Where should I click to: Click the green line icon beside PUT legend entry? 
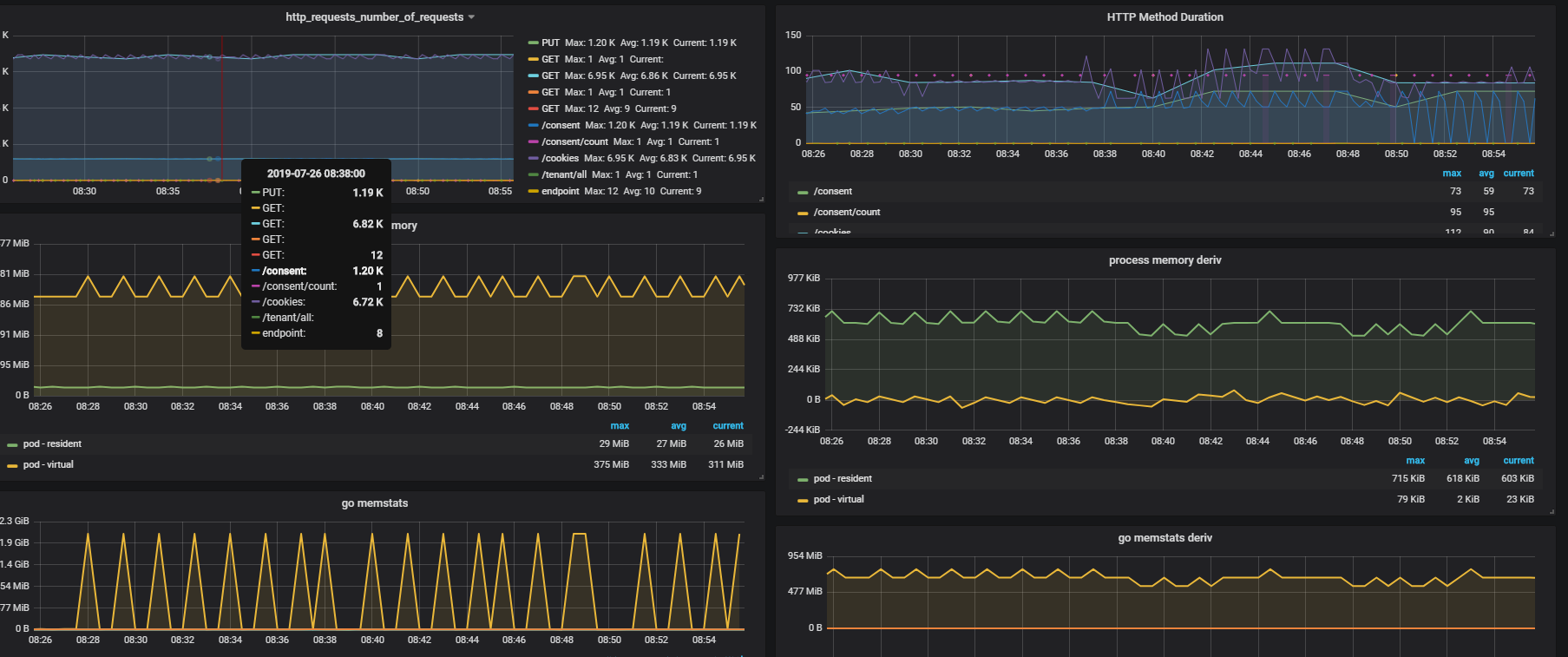533,43
